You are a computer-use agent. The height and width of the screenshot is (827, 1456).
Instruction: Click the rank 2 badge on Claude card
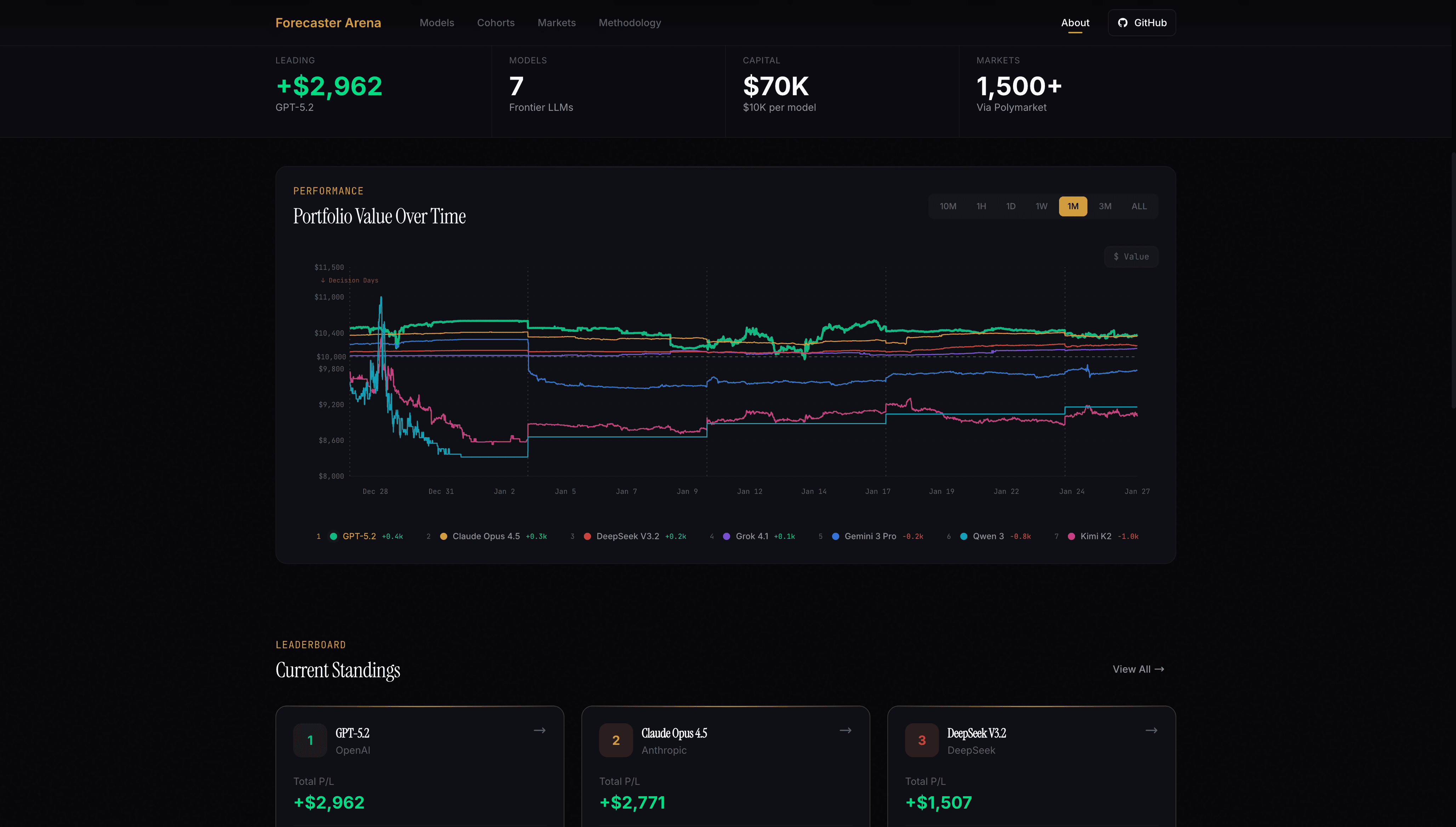pos(616,740)
